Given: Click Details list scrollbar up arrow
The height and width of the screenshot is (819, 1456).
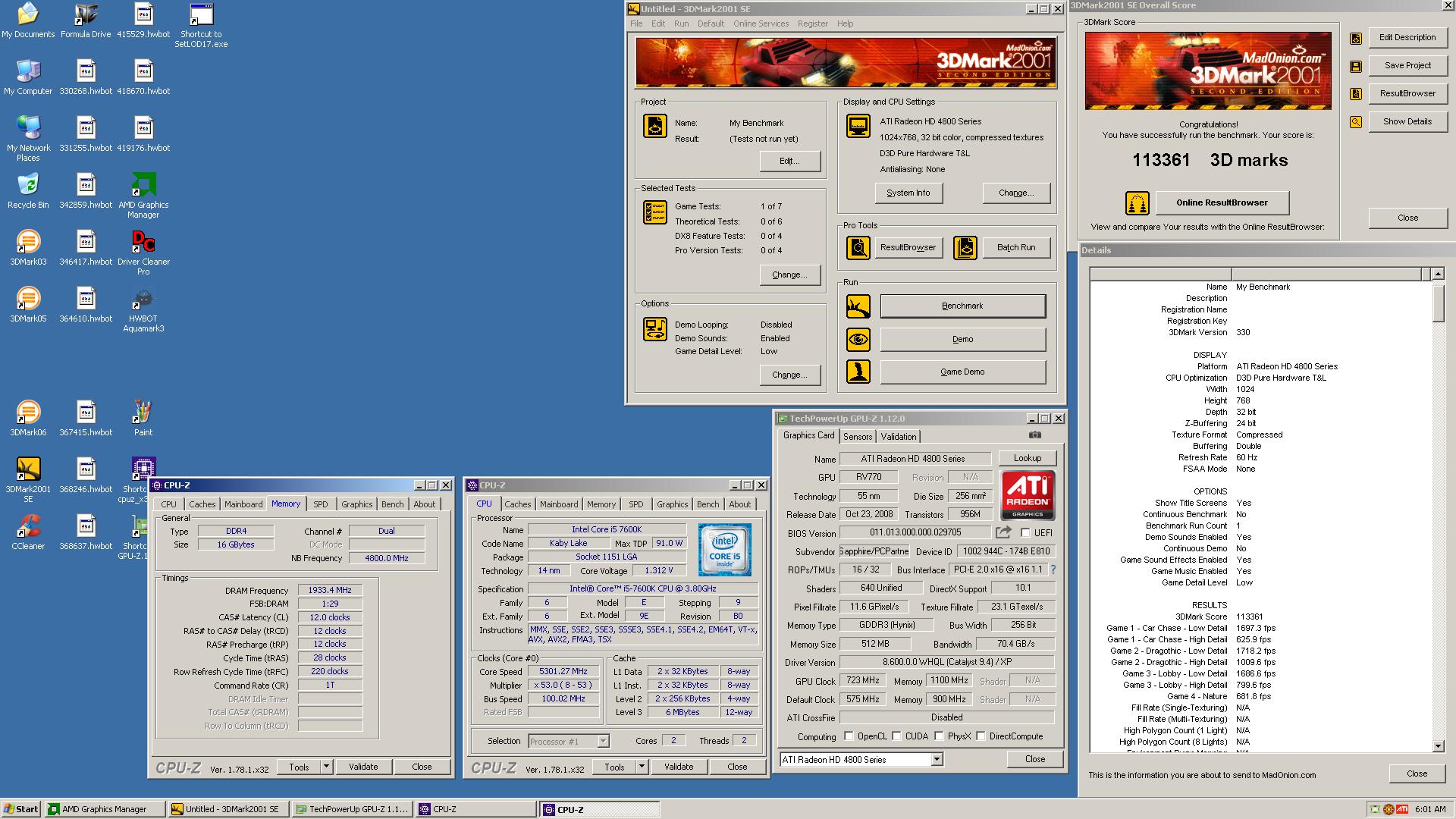Looking at the screenshot, I should [x=1439, y=274].
